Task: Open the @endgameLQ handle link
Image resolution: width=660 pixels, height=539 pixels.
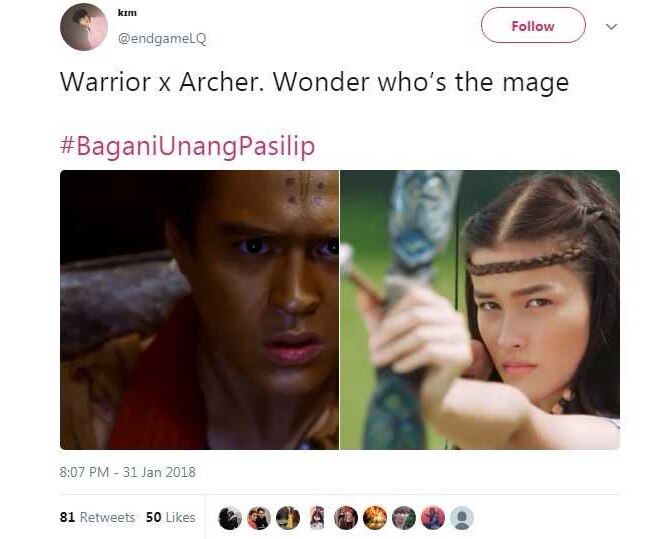Action: [162, 39]
